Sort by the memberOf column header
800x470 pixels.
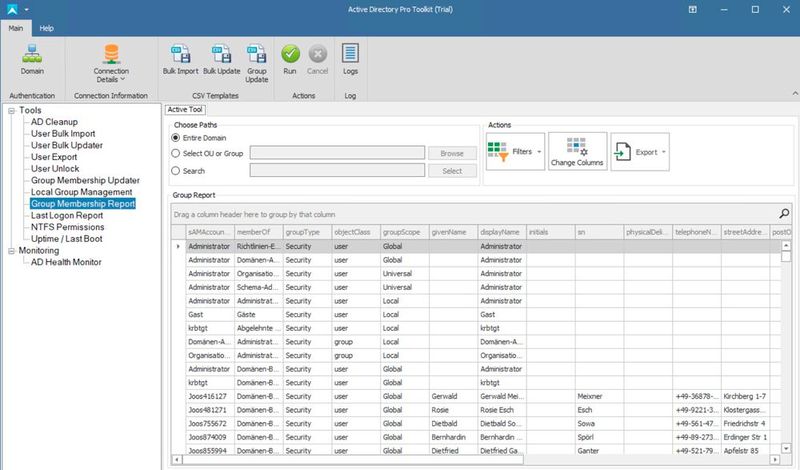pyautogui.click(x=259, y=232)
